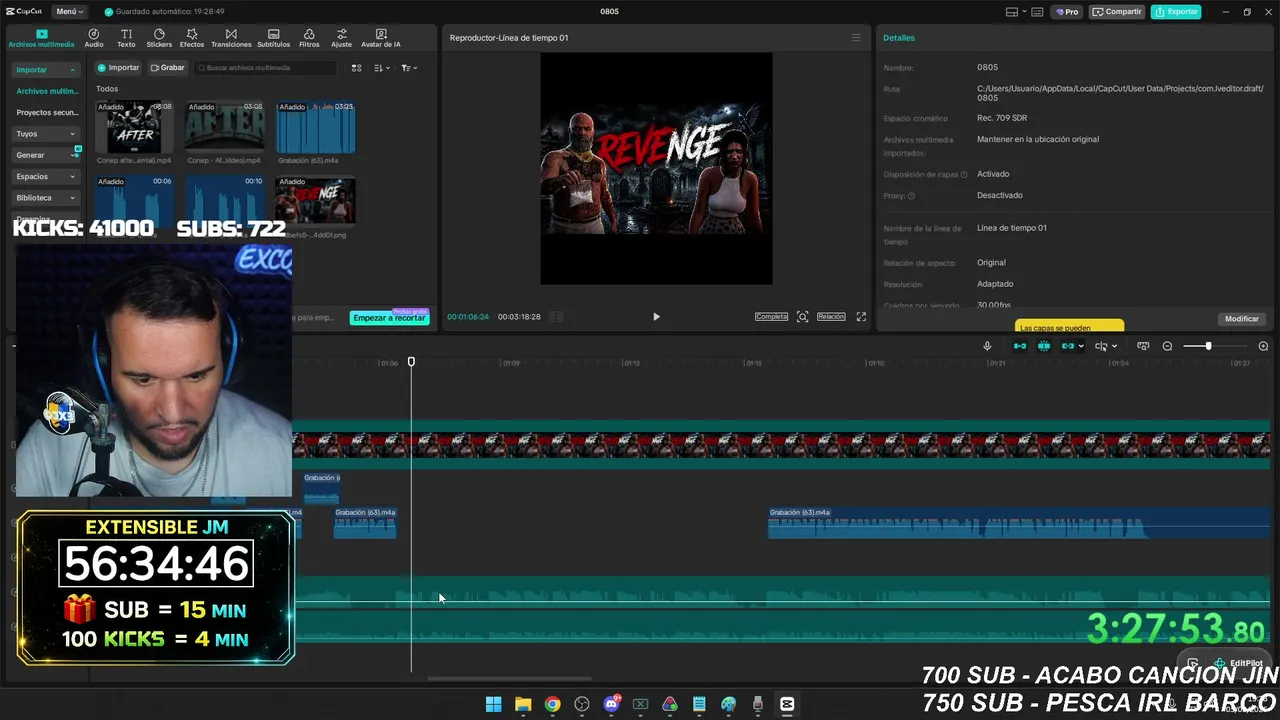Open the Relación aspect ratio button

click(x=831, y=317)
